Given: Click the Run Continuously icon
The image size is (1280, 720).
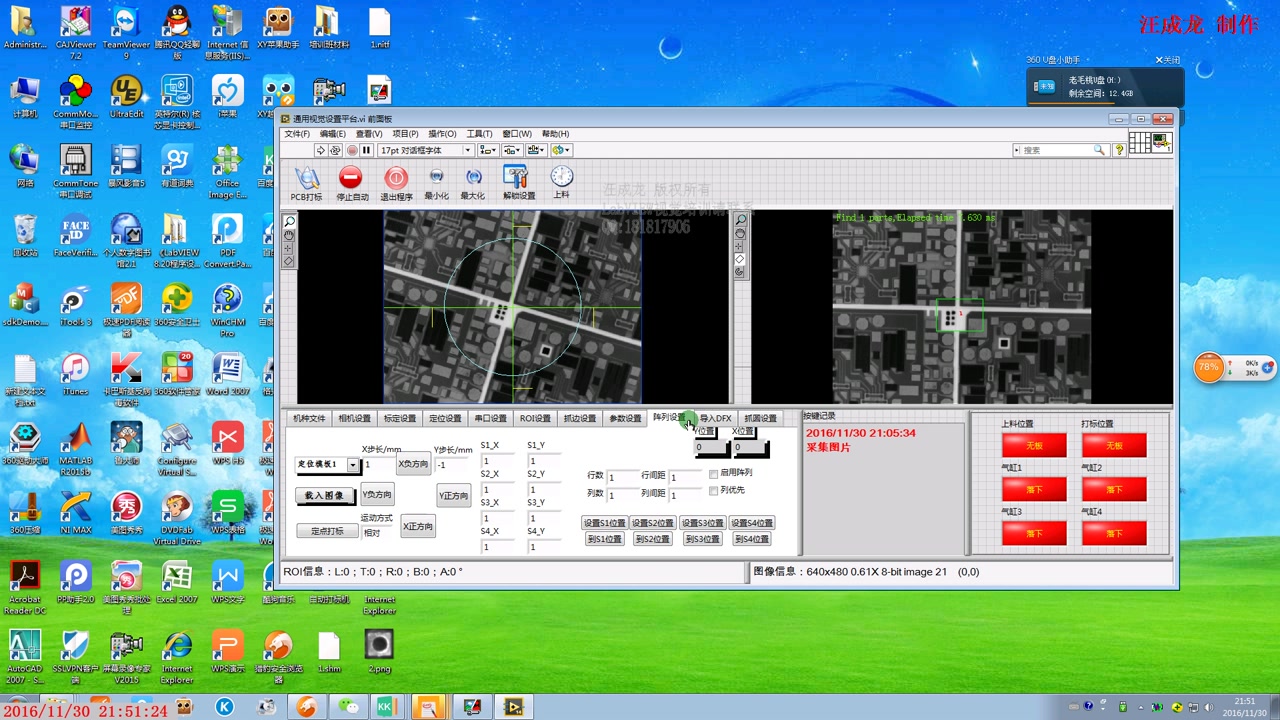Looking at the screenshot, I should [336, 150].
